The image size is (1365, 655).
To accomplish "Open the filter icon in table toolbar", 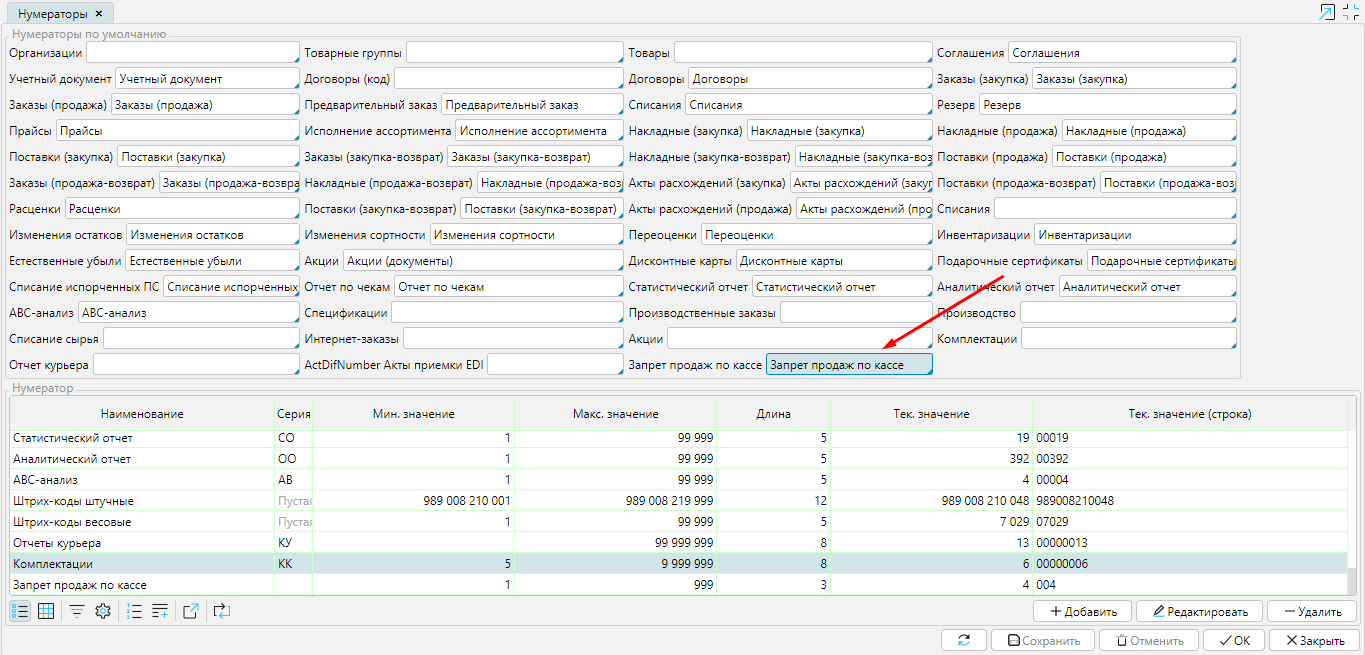I will click(76, 611).
